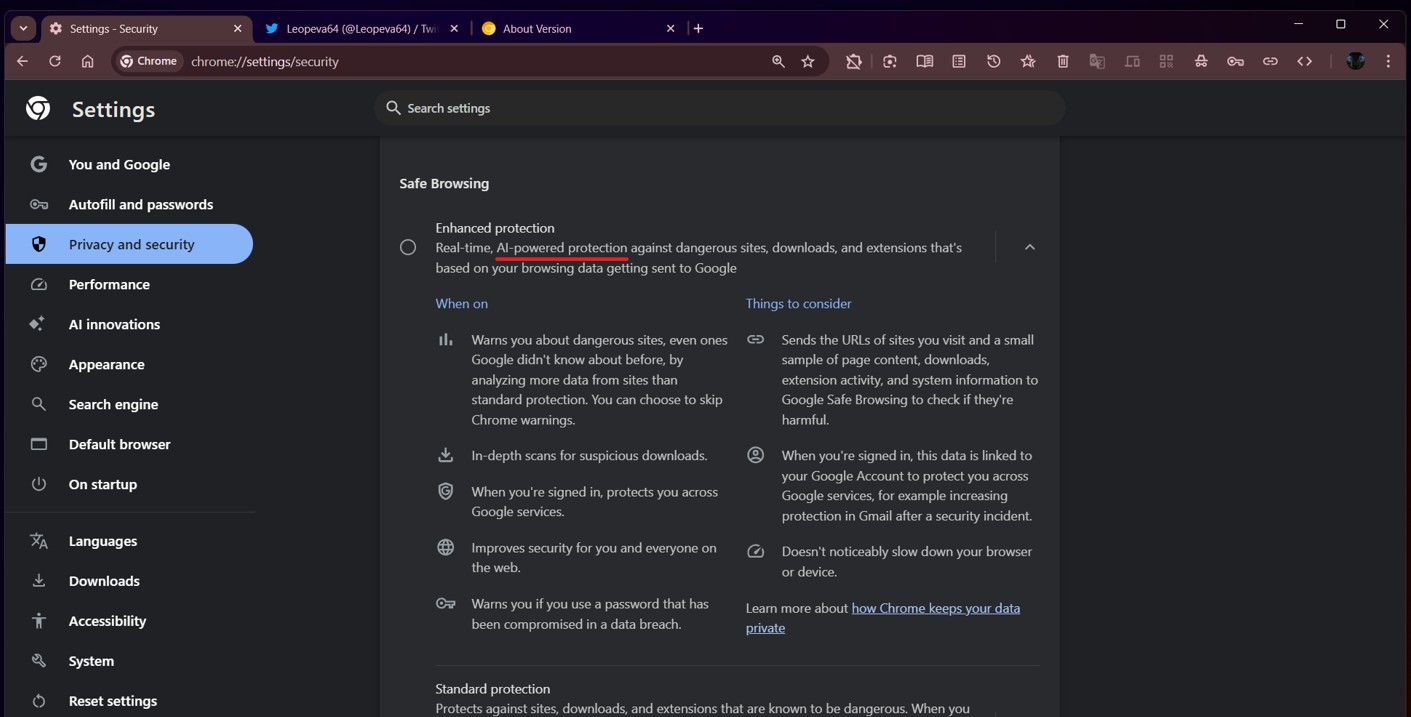The height and width of the screenshot is (717, 1411).
Task: Reload the current page
Action: tap(55, 61)
